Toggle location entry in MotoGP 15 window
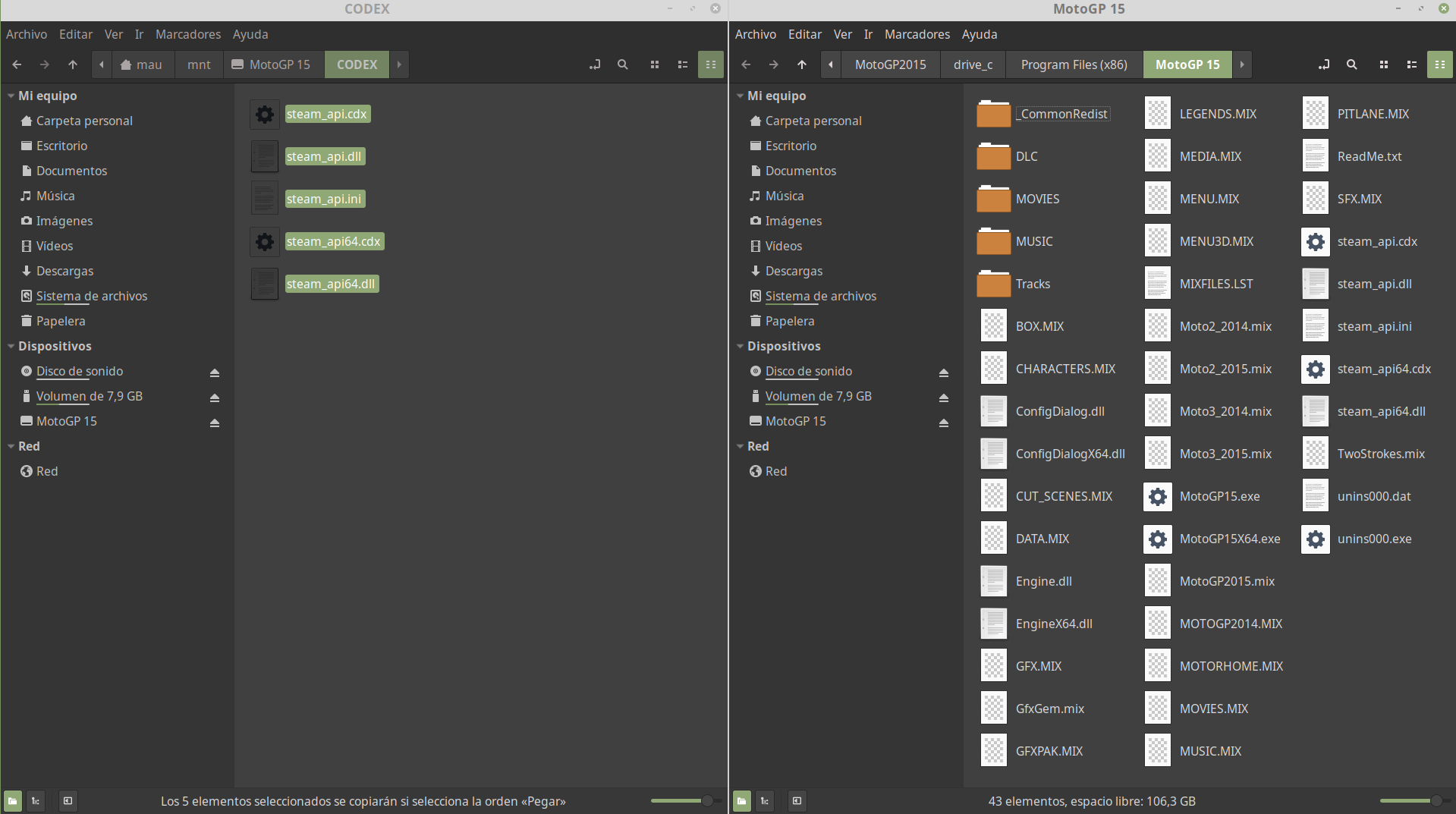This screenshot has height=814, width=1456. coord(1324,64)
